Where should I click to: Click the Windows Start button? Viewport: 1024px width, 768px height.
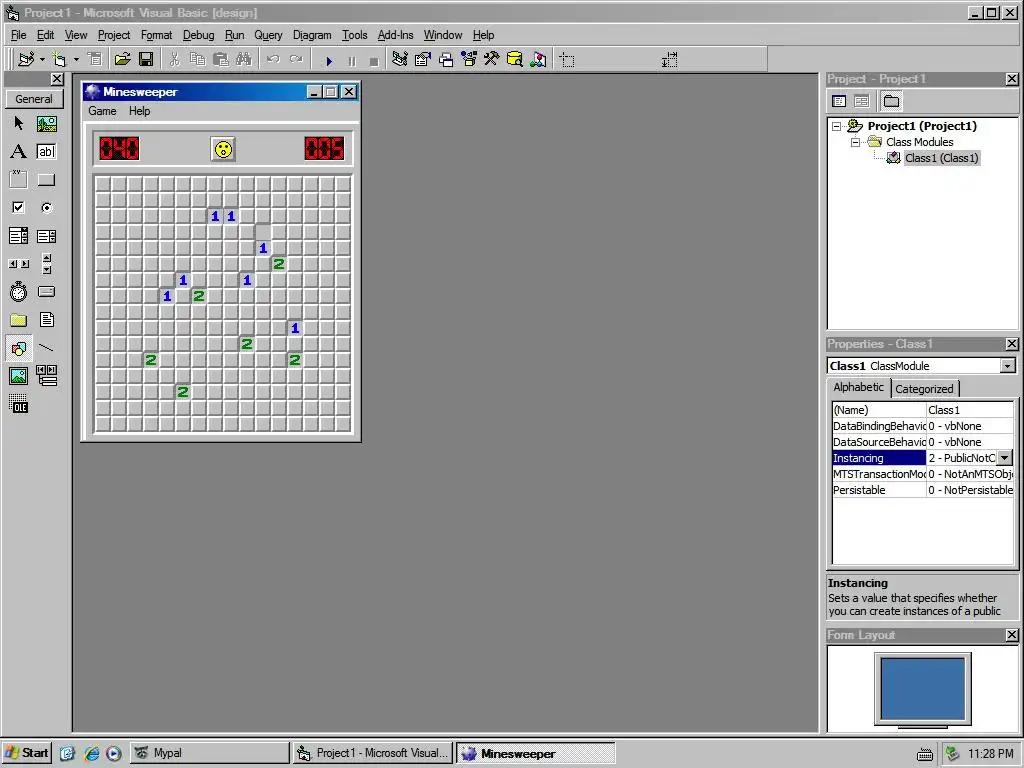pos(27,753)
